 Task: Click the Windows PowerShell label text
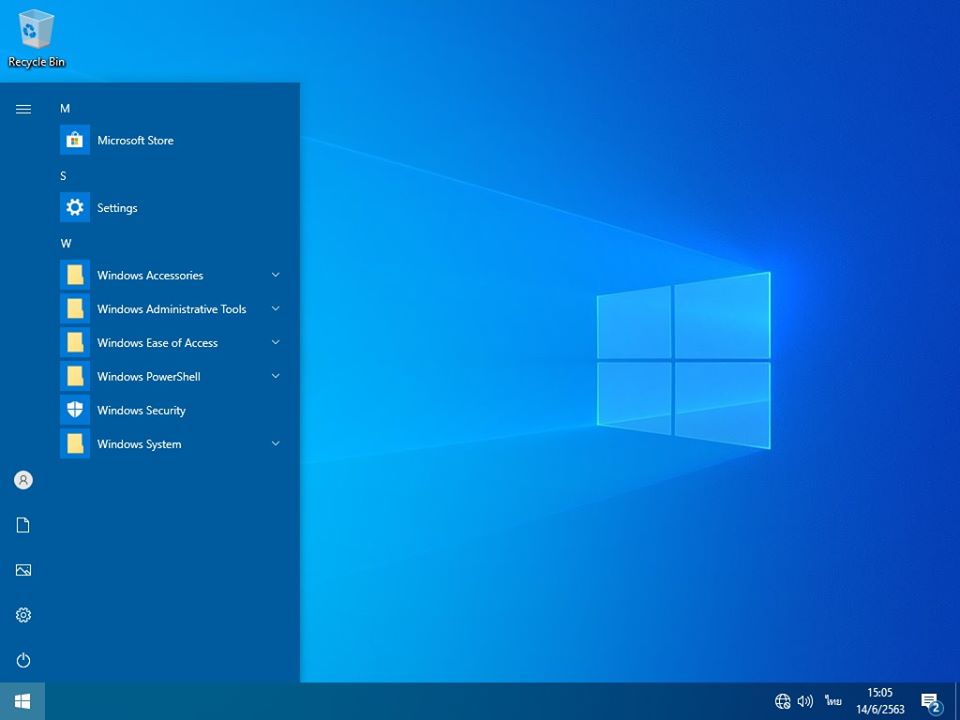pyautogui.click(x=149, y=376)
